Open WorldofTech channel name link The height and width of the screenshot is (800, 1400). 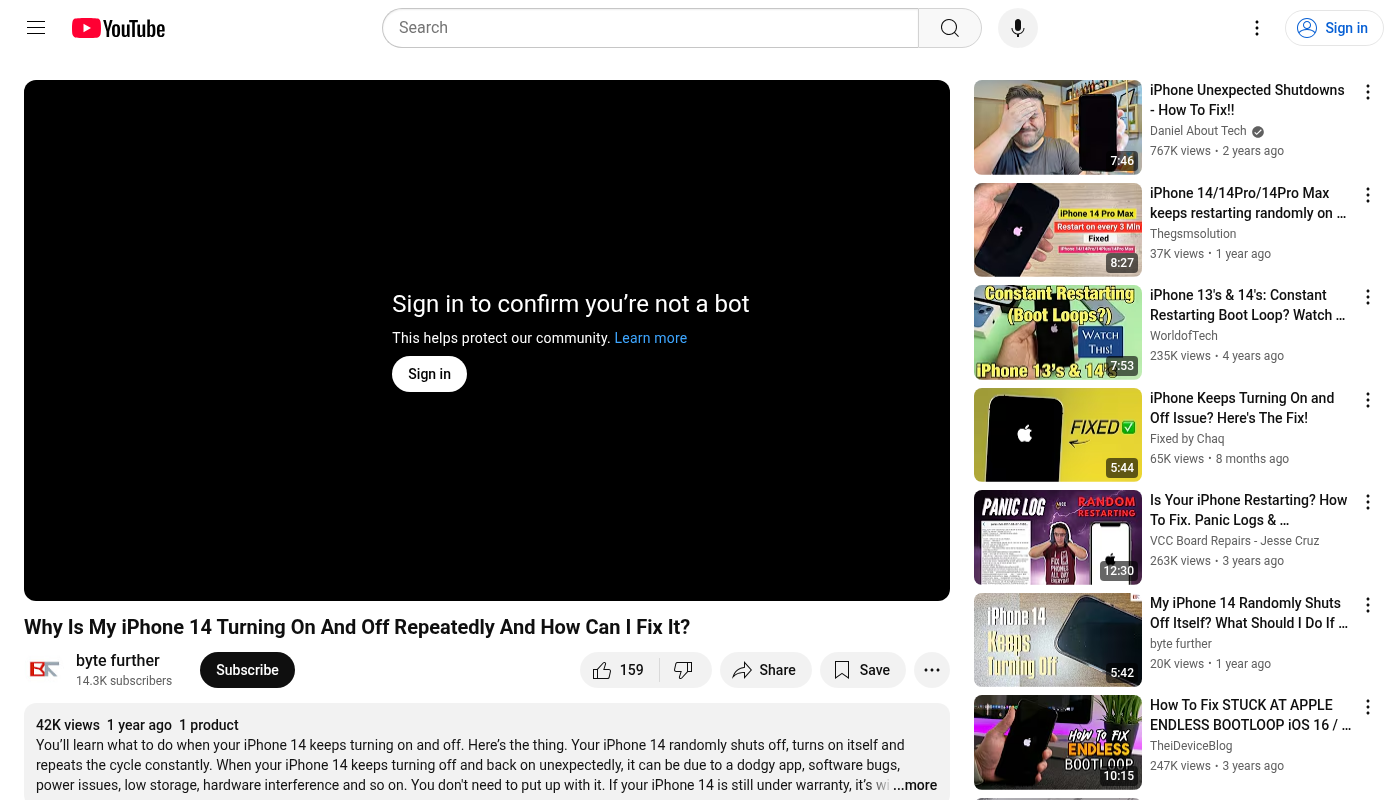click(1183, 336)
